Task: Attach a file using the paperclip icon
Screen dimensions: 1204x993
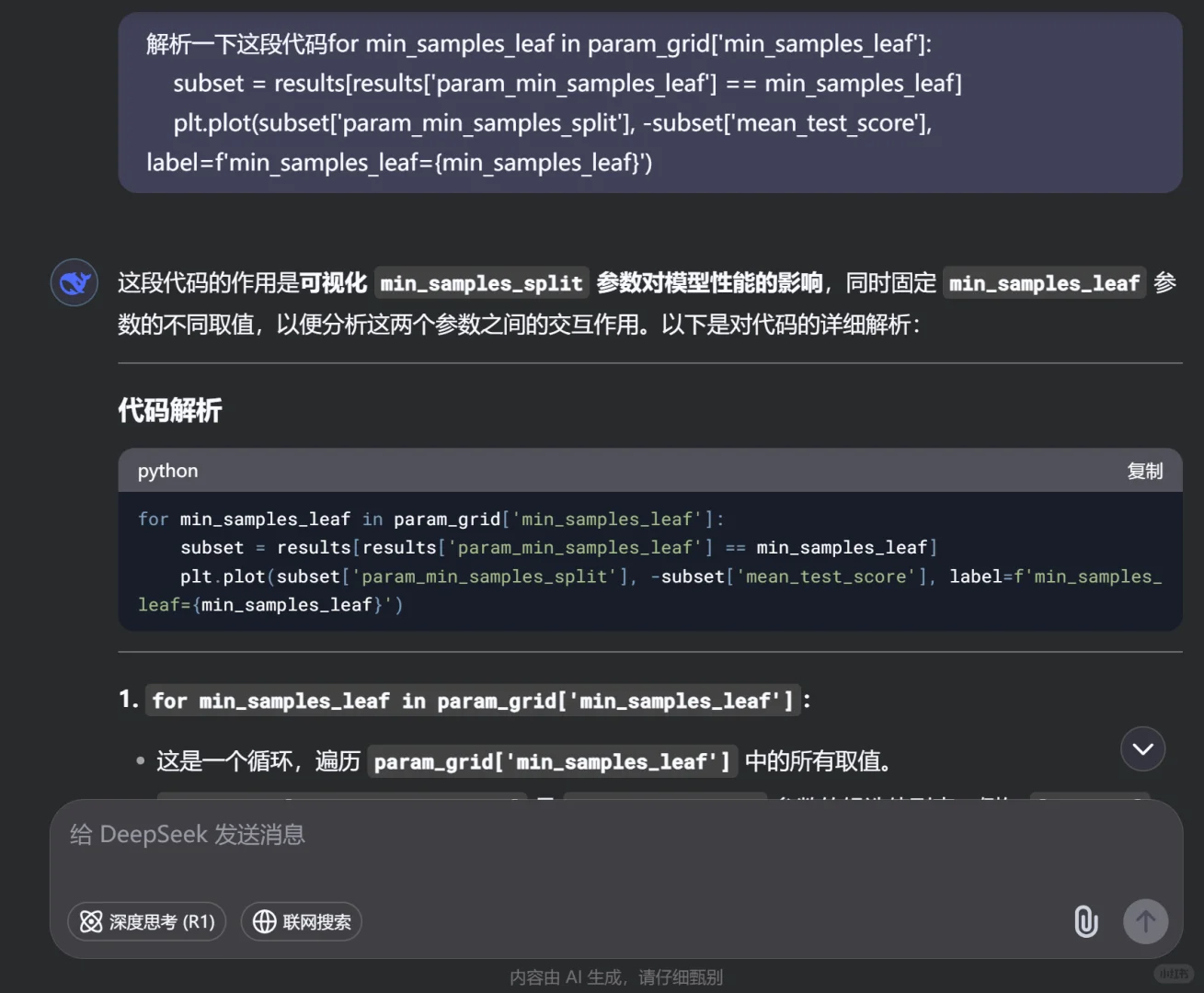Action: 1086,922
